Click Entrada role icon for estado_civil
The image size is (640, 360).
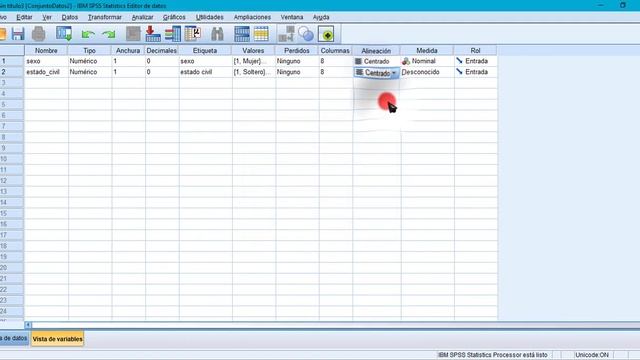coord(460,71)
